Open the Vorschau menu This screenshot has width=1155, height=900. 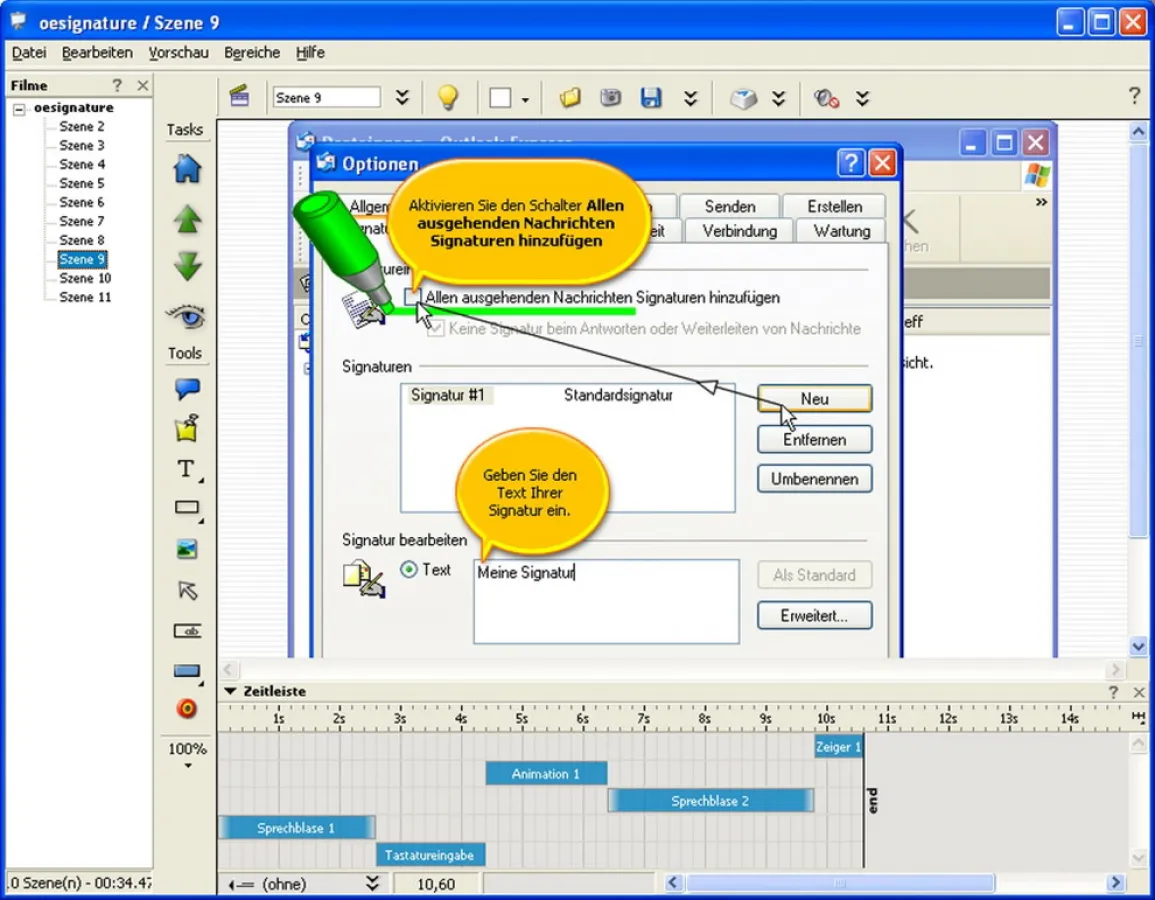coord(178,53)
